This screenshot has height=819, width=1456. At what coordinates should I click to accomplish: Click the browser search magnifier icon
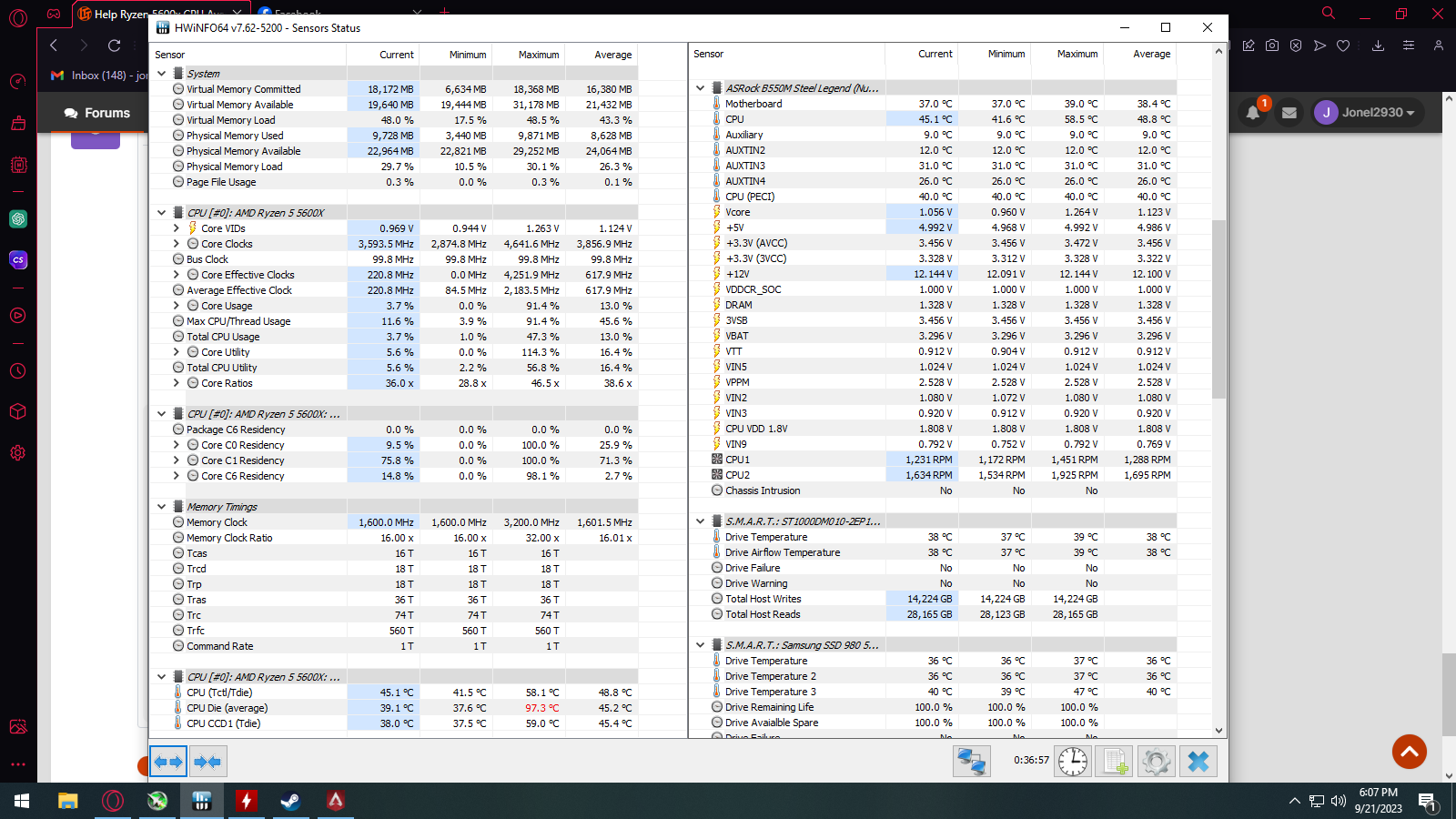(1329, 14)
